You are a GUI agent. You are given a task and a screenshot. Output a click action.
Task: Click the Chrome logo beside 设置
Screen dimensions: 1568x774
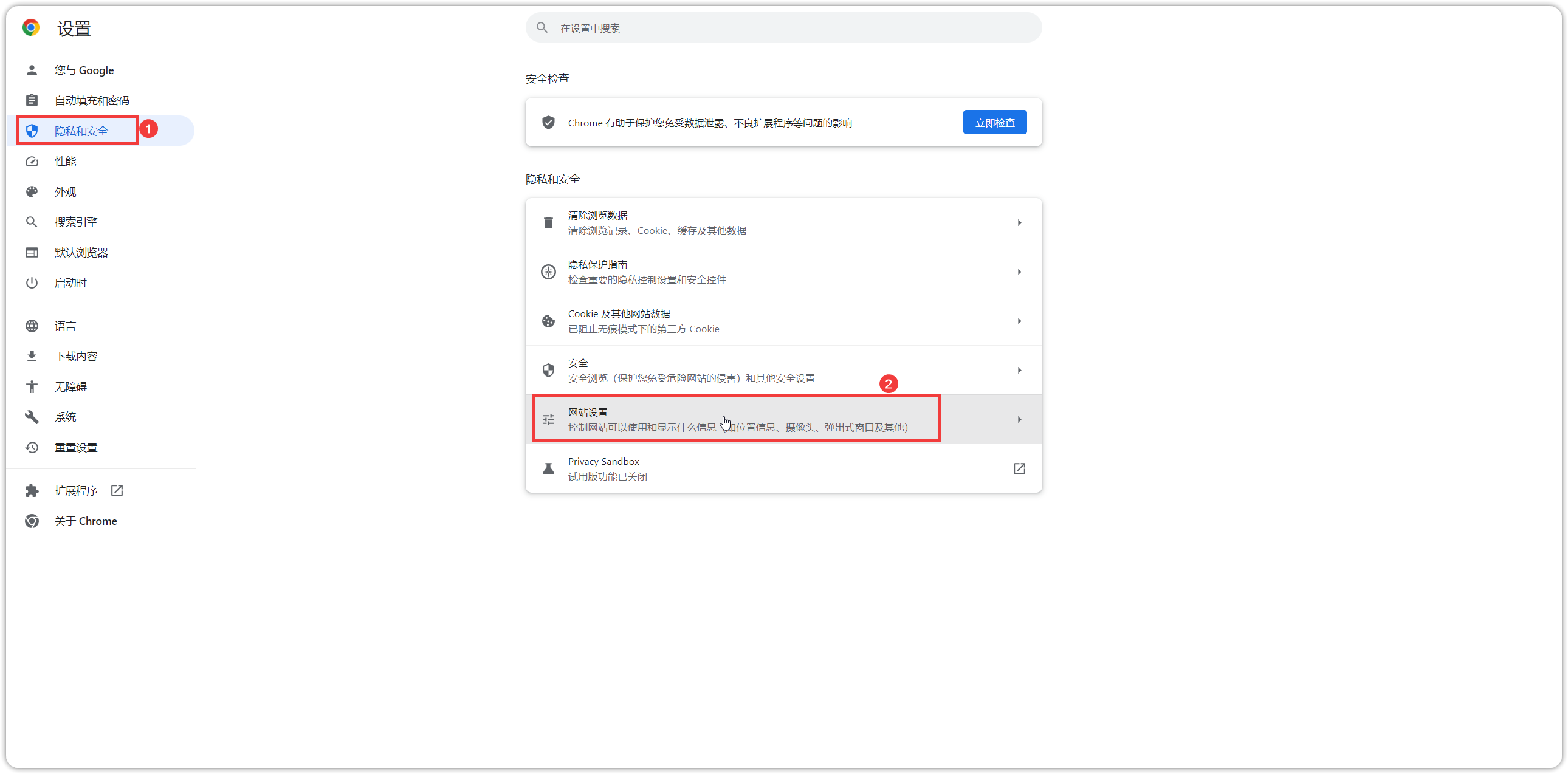coord(31,27)
